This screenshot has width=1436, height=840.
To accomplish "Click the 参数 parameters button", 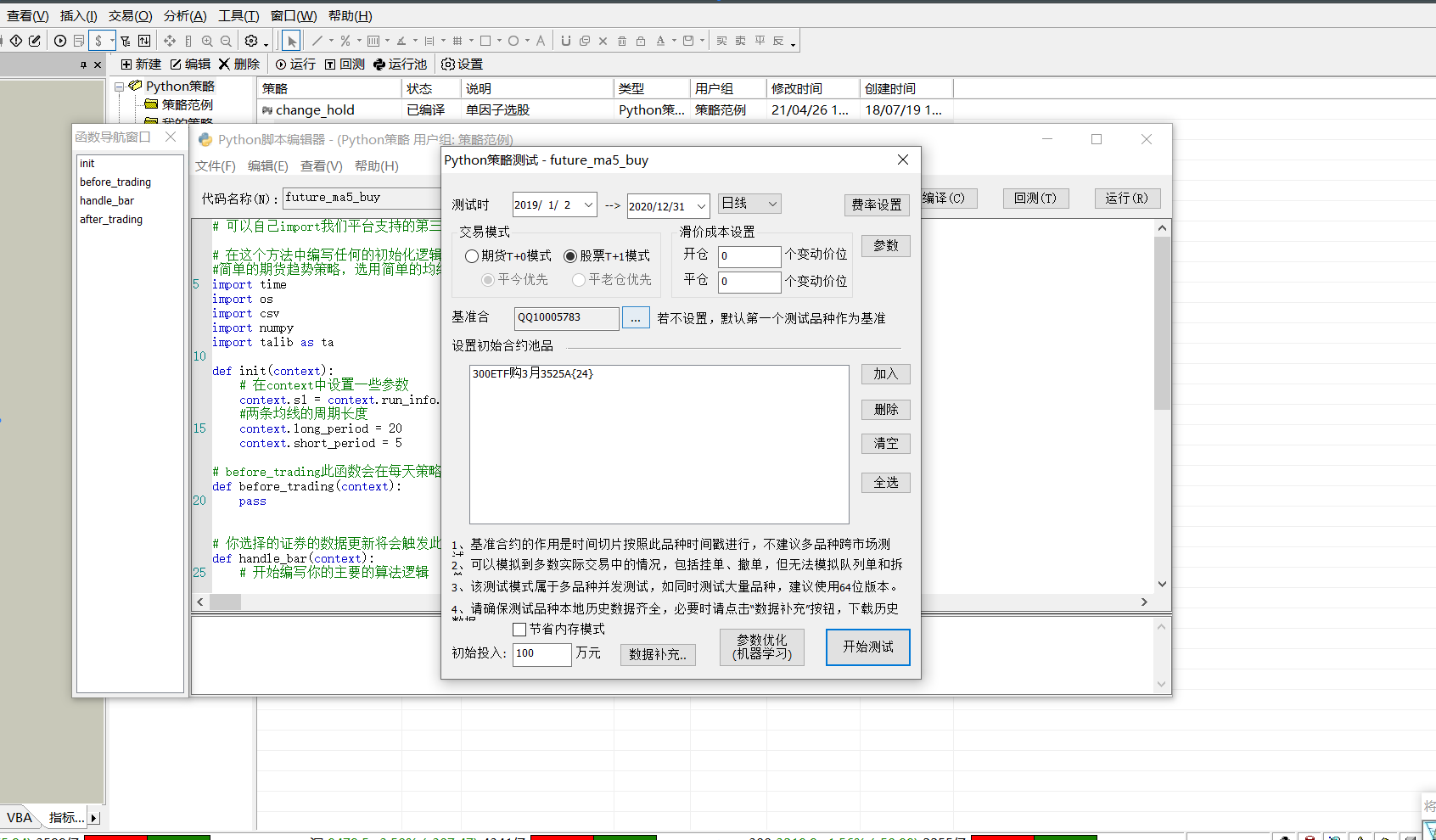I will point(886,246).
